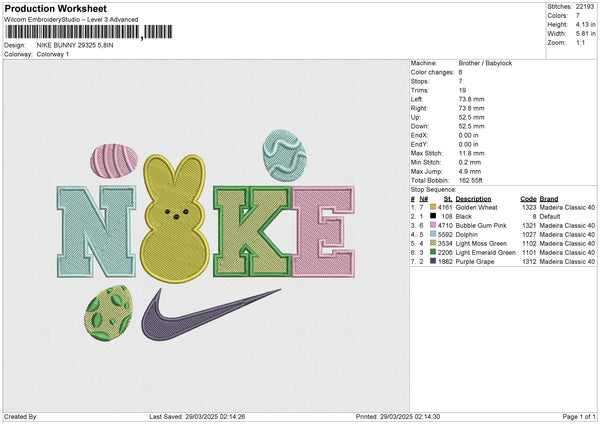
Task: Click the 'Production Worksheet' title
Action: tap(56, 8)
